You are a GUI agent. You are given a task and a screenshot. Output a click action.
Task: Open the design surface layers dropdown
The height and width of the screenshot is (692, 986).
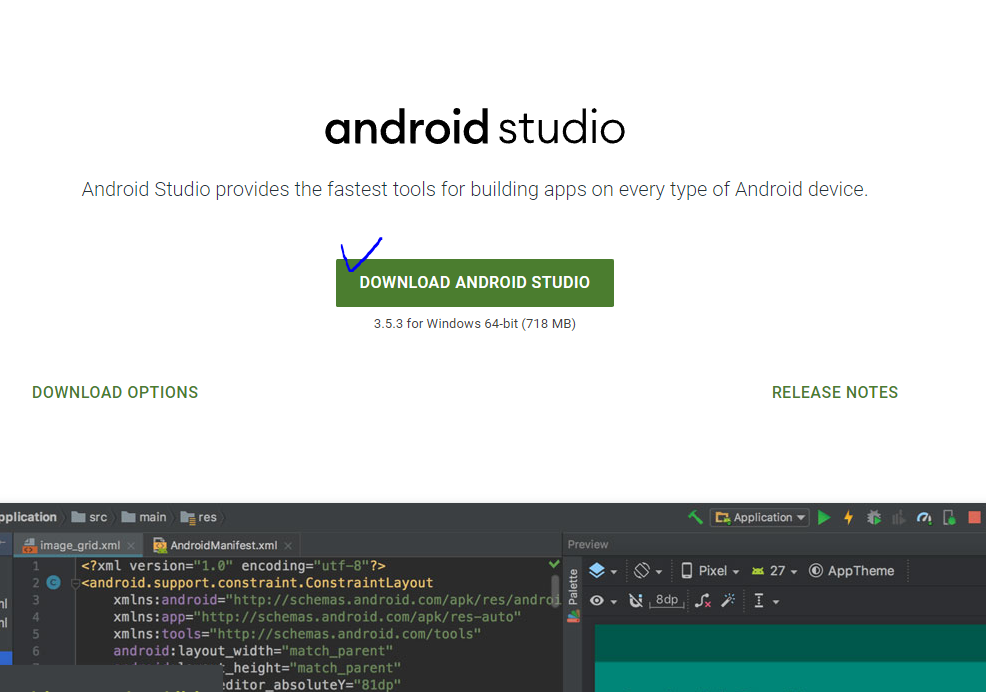[602, 571]
